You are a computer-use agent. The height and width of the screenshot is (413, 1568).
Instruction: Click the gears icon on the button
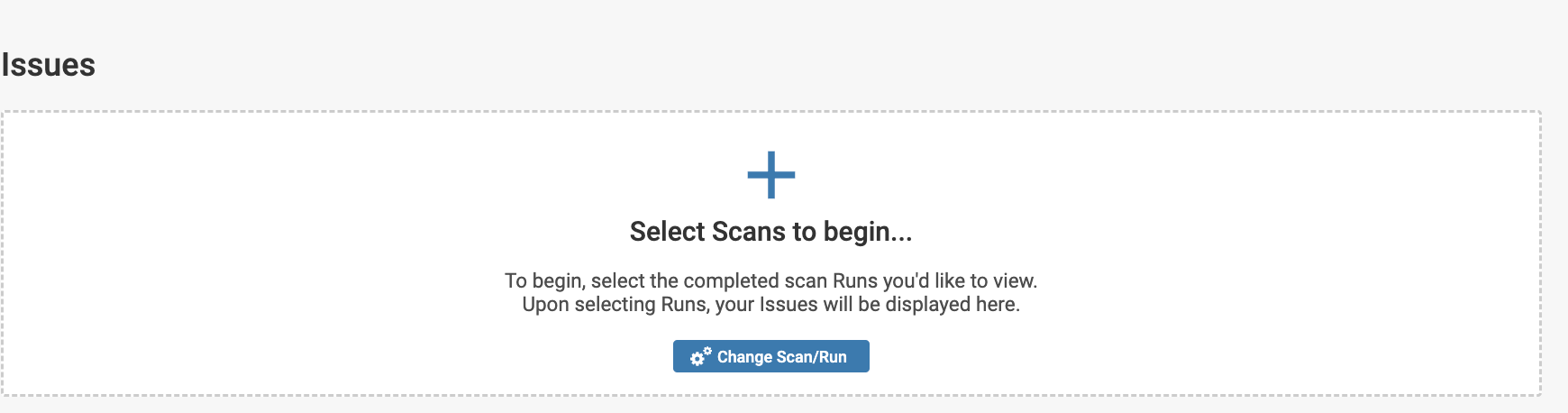[700, 357]
